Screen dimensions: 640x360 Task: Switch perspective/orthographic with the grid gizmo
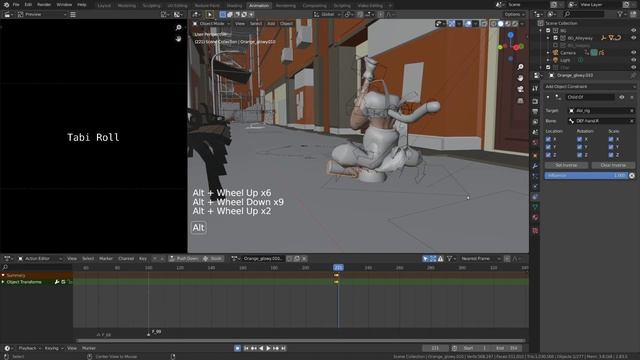pos(520,100)
